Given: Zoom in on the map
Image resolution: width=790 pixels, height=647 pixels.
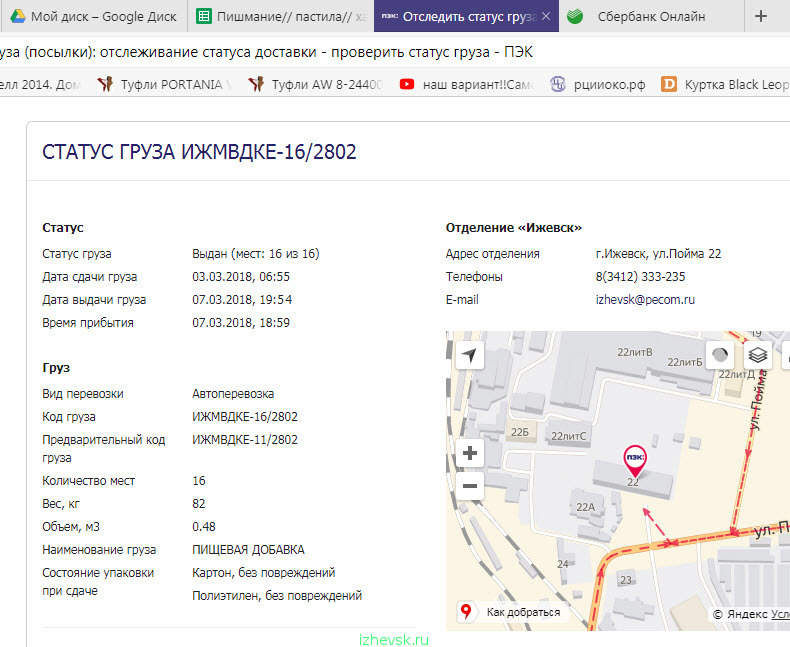Looking at the screenshot, I should click(x=470, y=453).
